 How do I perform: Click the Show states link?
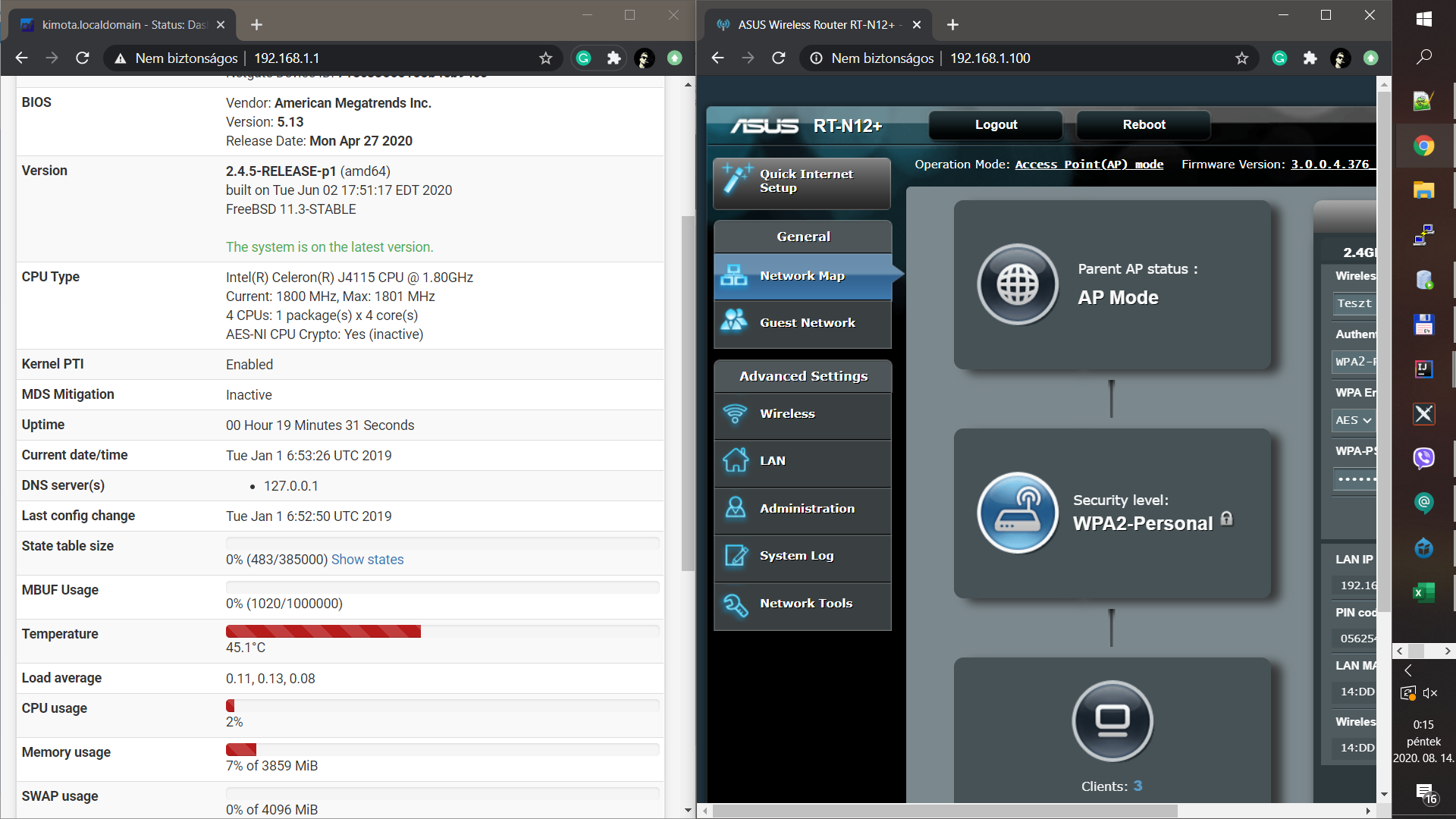[x=367, y=560]
